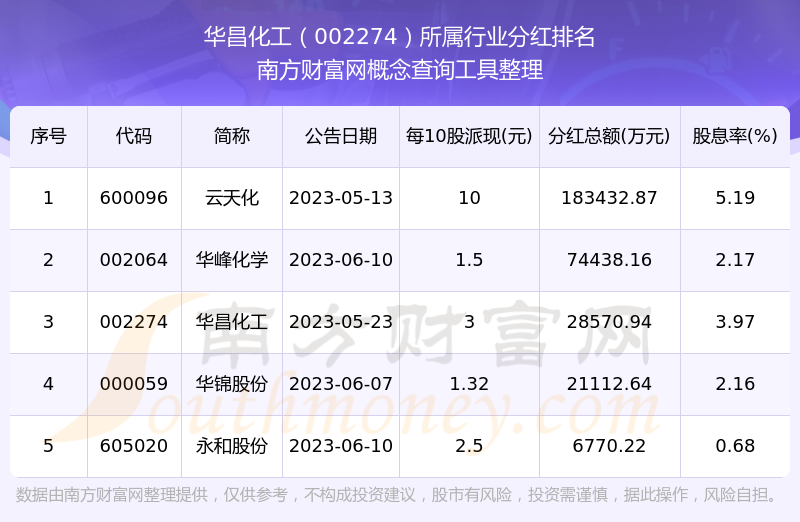Select the company name 华昌化工 in table
Image resolution: width=800 pixels, height=522 pixels.
click(x=232, y=322)
